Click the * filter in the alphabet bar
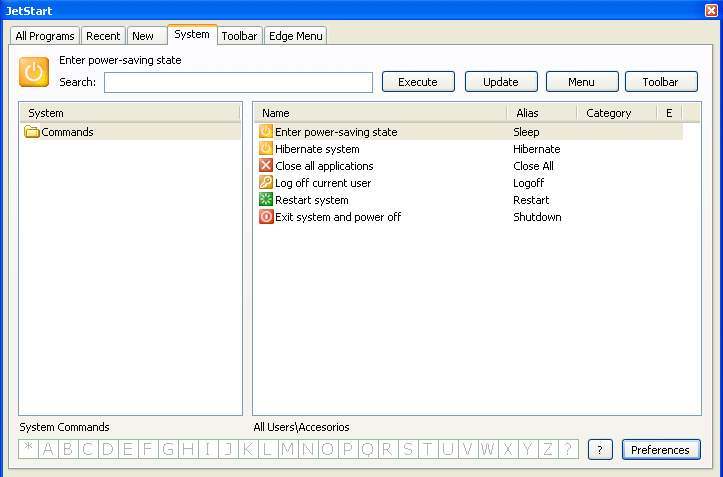723x477 pixels. [x=29, y=449]
